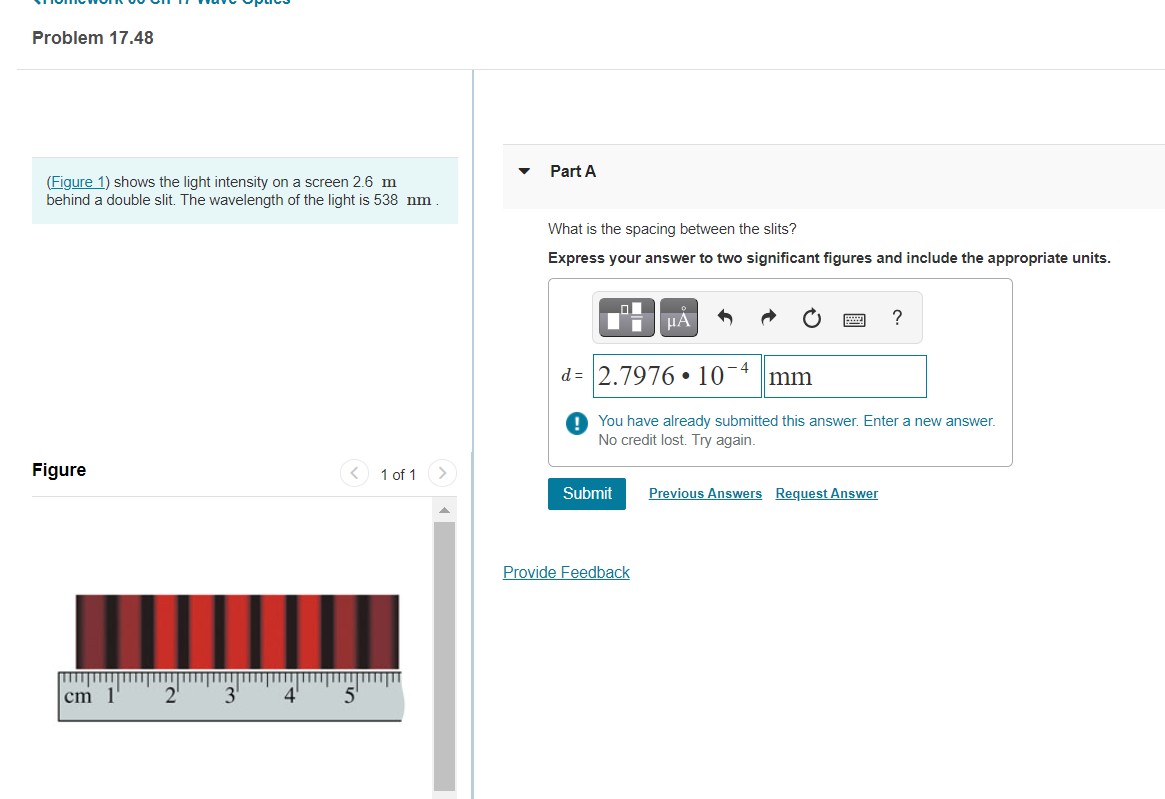1165x799 pixels.
Task: Redo answer edit arrow
Action: [768, 318]
